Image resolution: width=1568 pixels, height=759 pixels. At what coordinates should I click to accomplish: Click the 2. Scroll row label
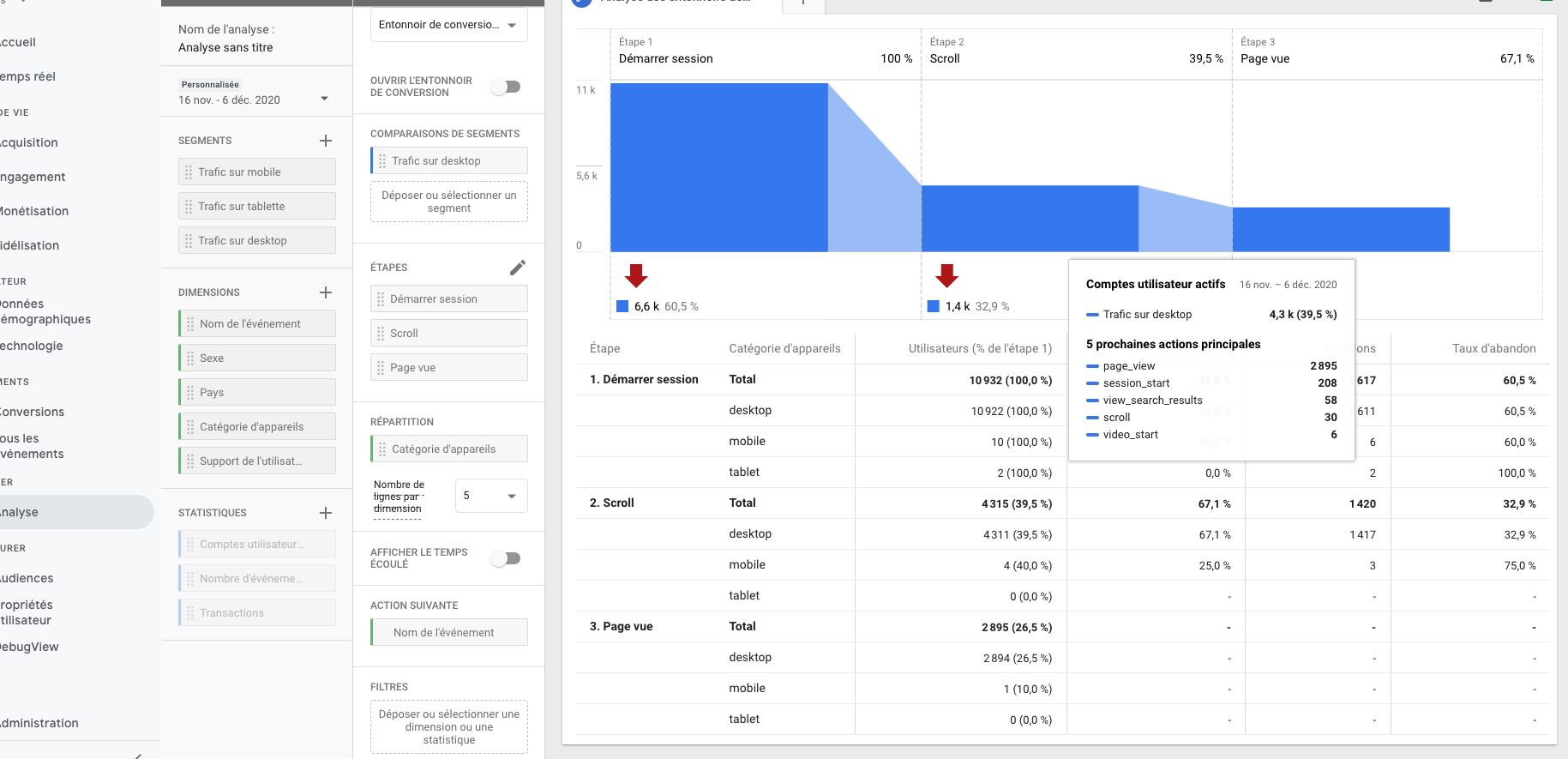(612, 503)
